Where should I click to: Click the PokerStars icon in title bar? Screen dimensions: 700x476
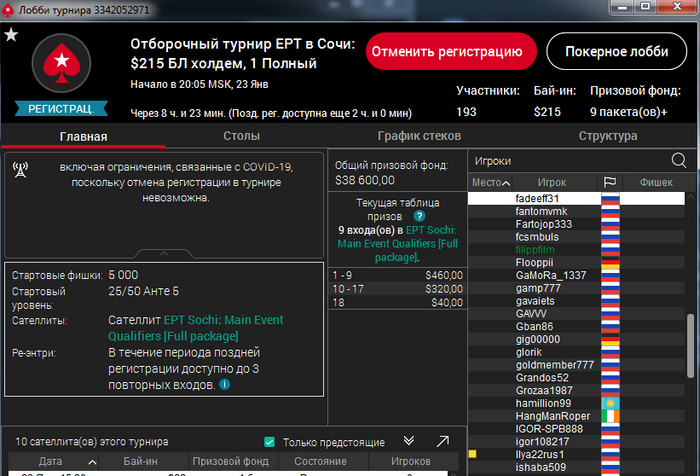8,10
